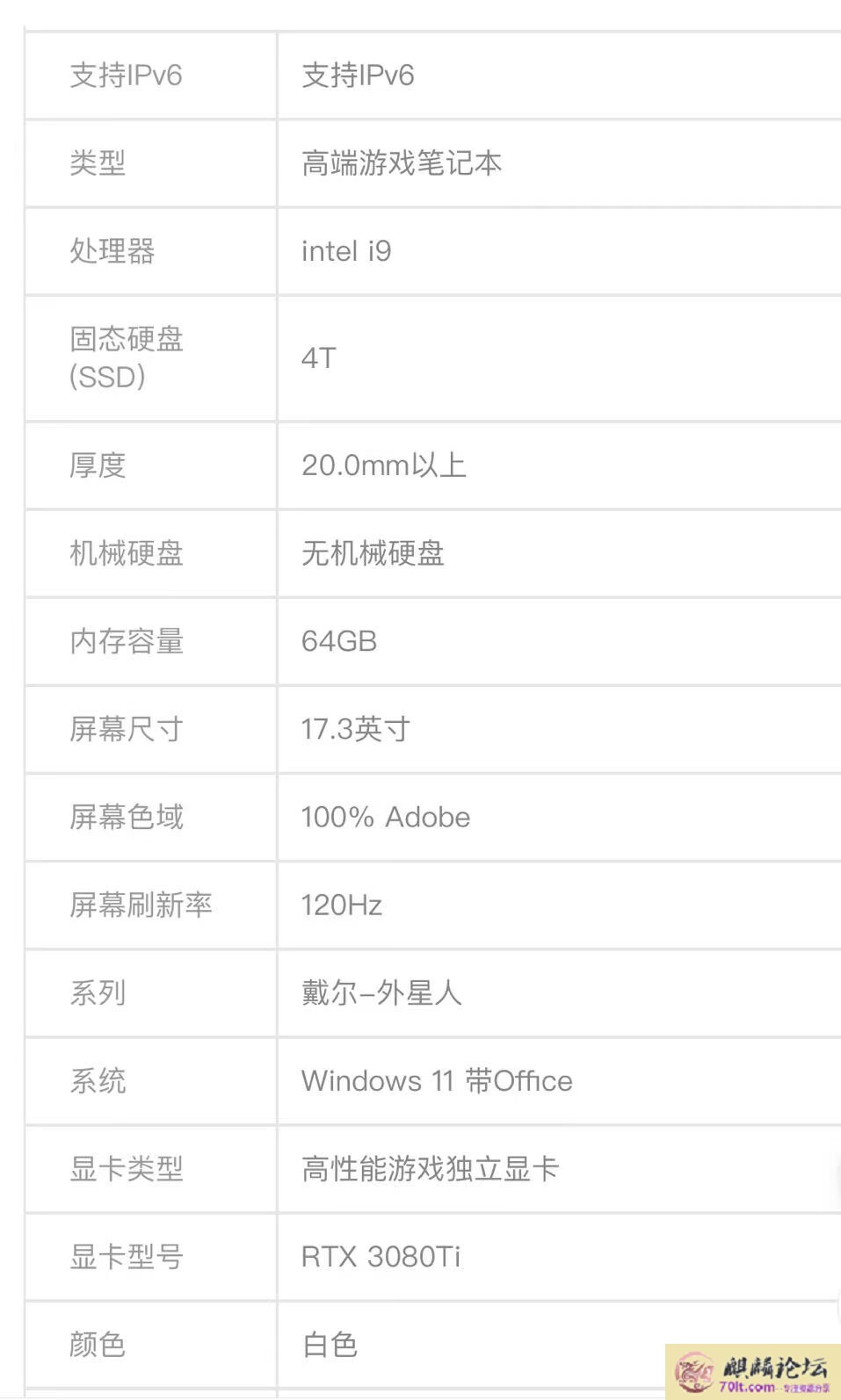Screen dimensions: 841x1400
Task: Click the 100% Adobe color gamut value
Action: [386, 817]
